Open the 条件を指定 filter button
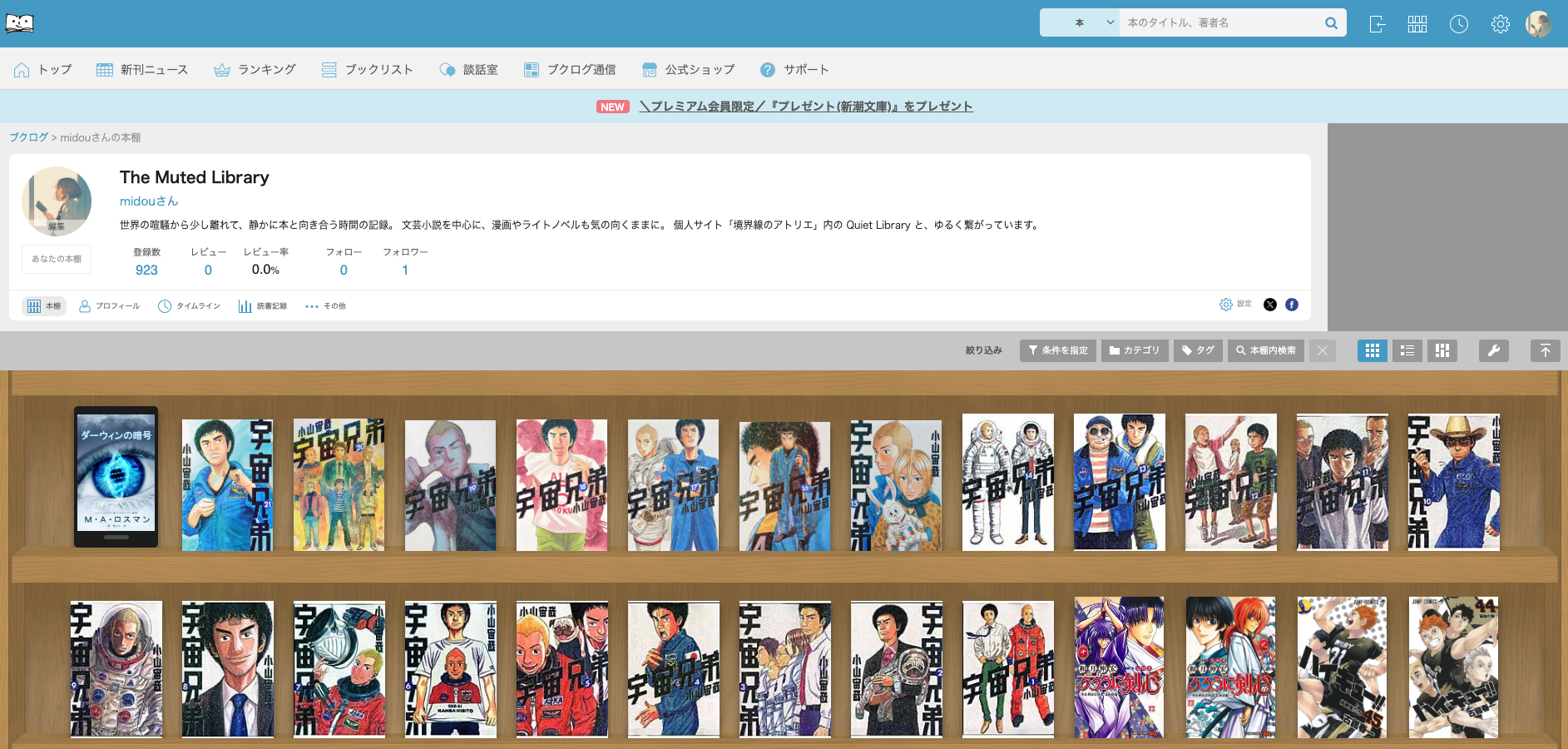This screenshot has height=749, width=1568. pos(1058,350)
